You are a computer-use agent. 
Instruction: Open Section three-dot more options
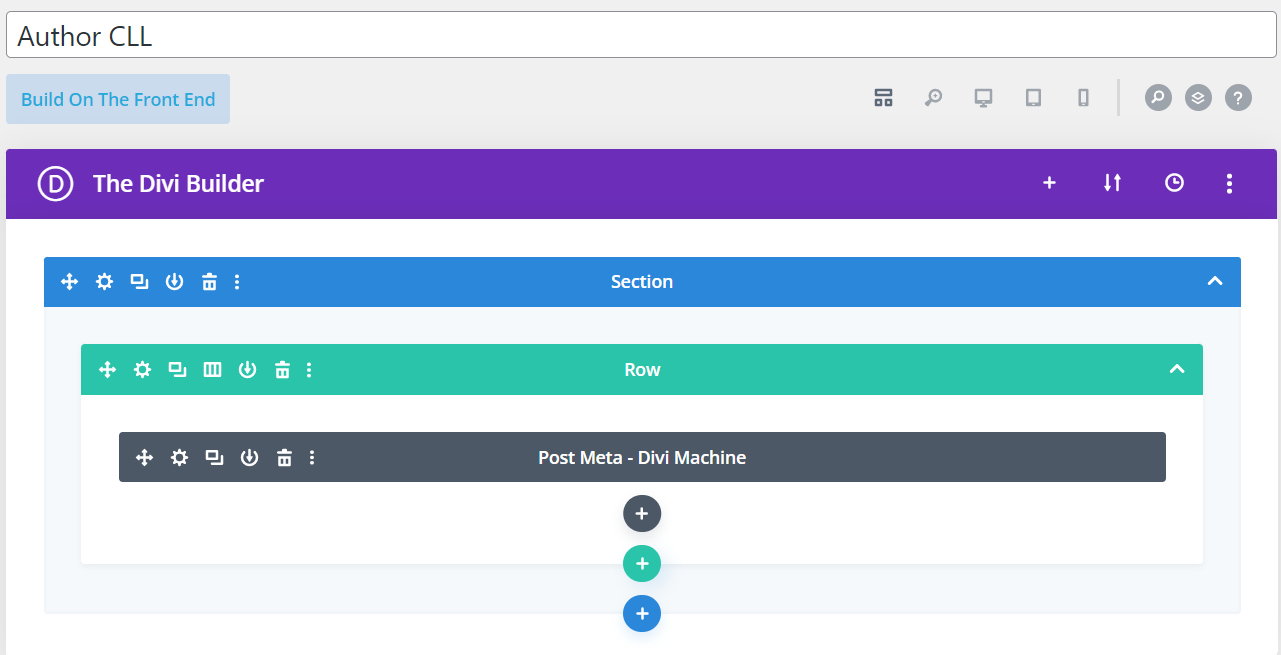(x=237, y=282)
